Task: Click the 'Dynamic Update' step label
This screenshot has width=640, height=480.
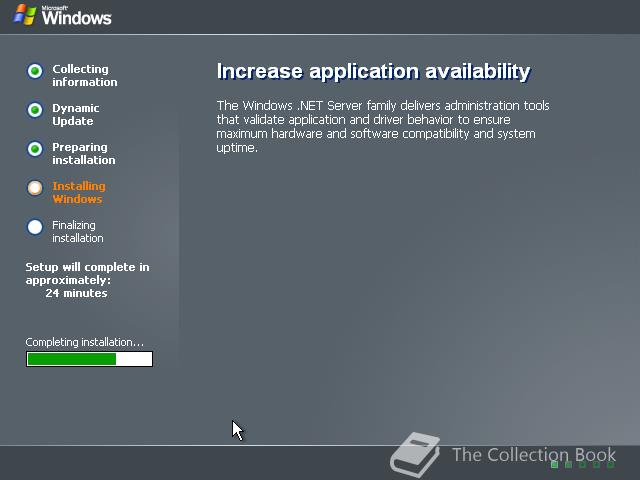Action: click(76, 115)
